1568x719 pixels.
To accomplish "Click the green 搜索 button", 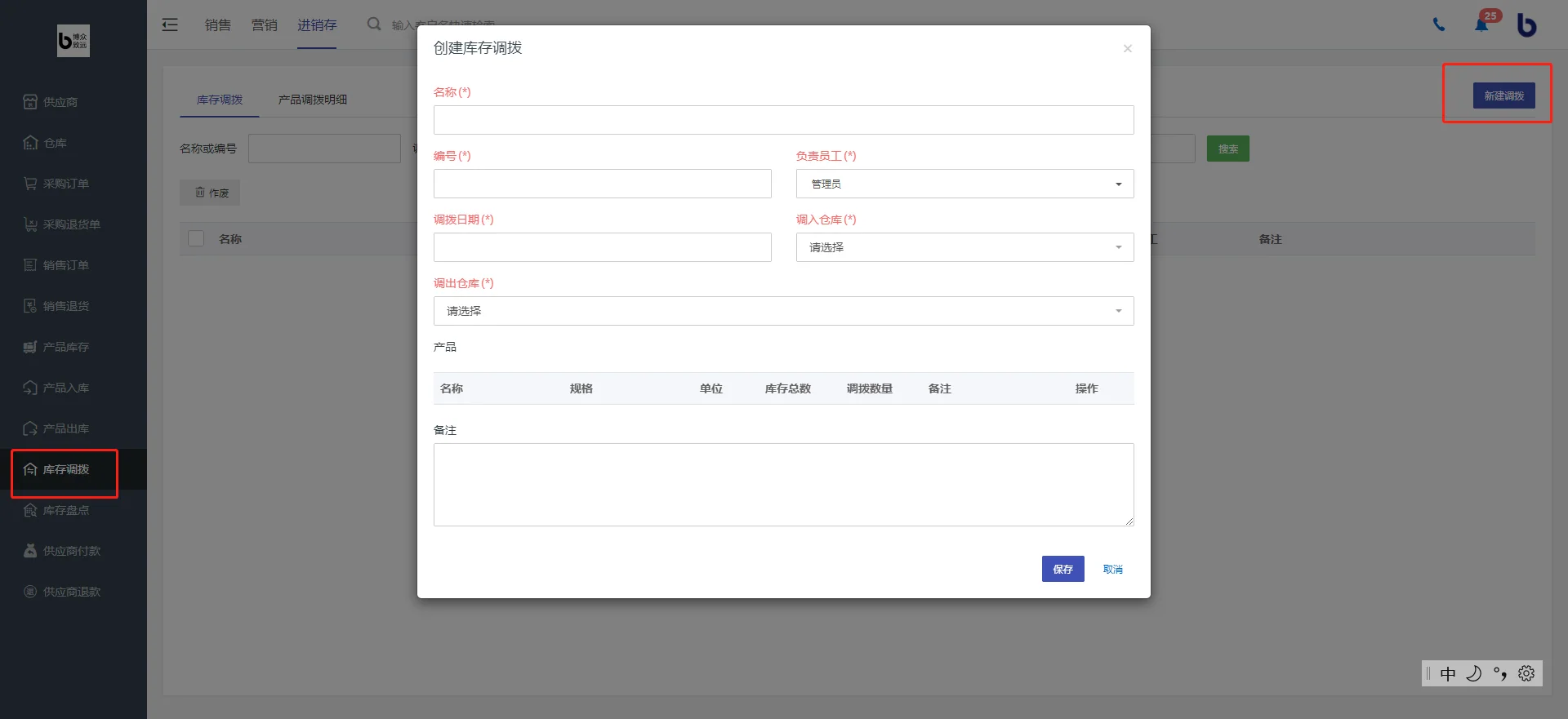I will [x=1228, y=149].
